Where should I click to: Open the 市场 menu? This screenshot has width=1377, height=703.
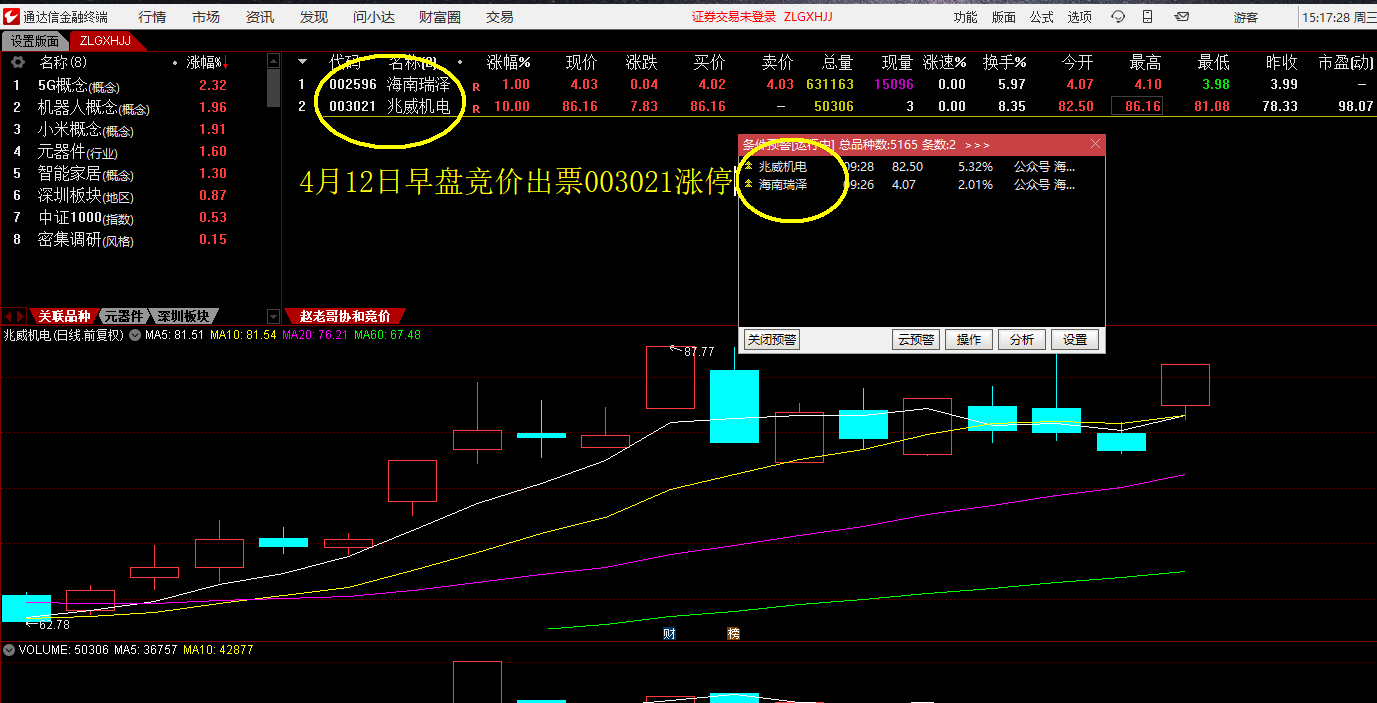click(x=206, y=17)
